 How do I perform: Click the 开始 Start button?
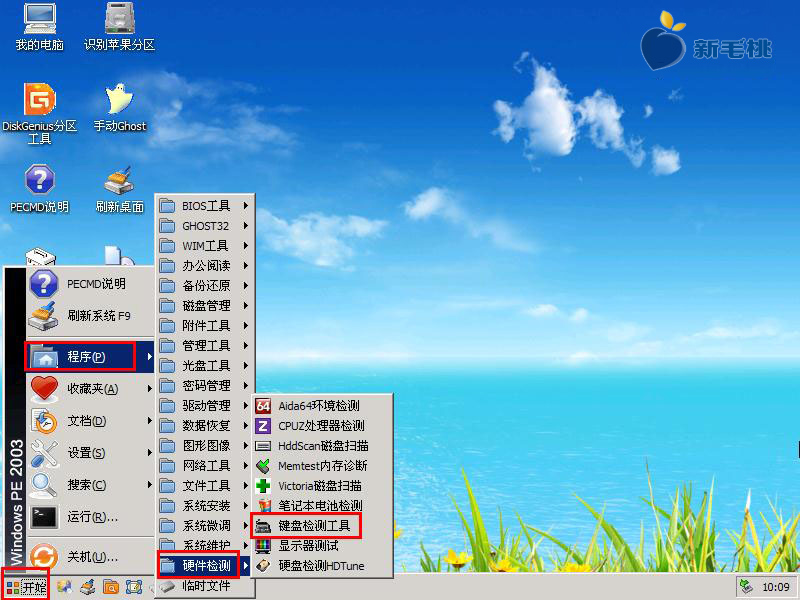[26, 587]
